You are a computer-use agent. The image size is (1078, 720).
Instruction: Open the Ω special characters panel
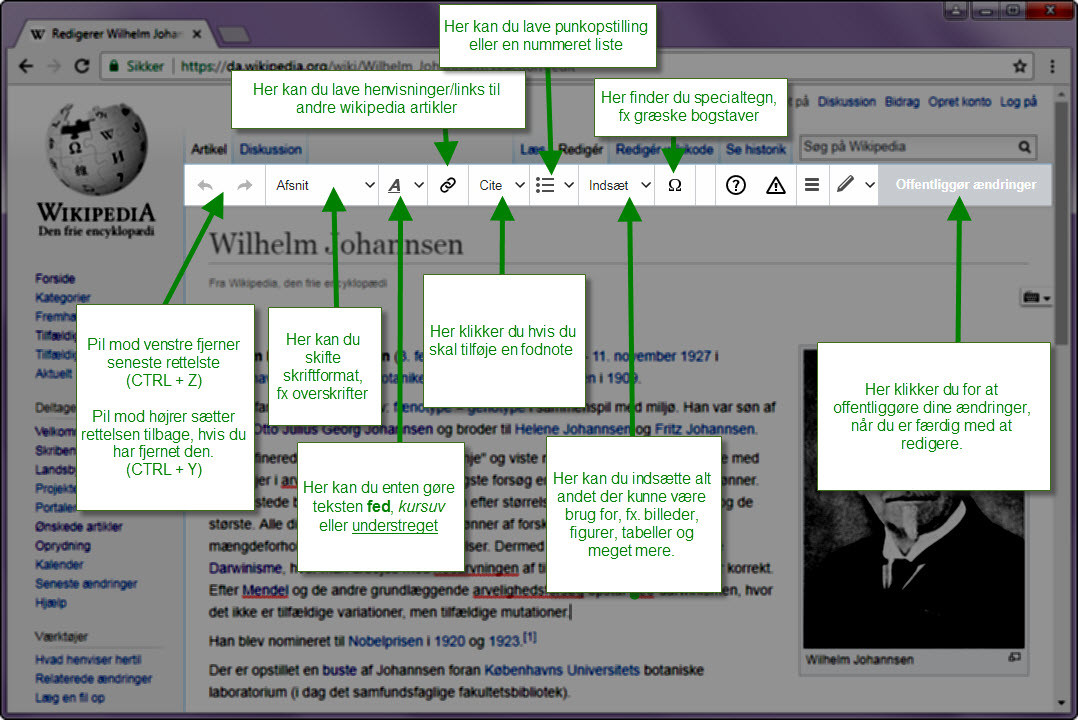(x=675, y=185)
